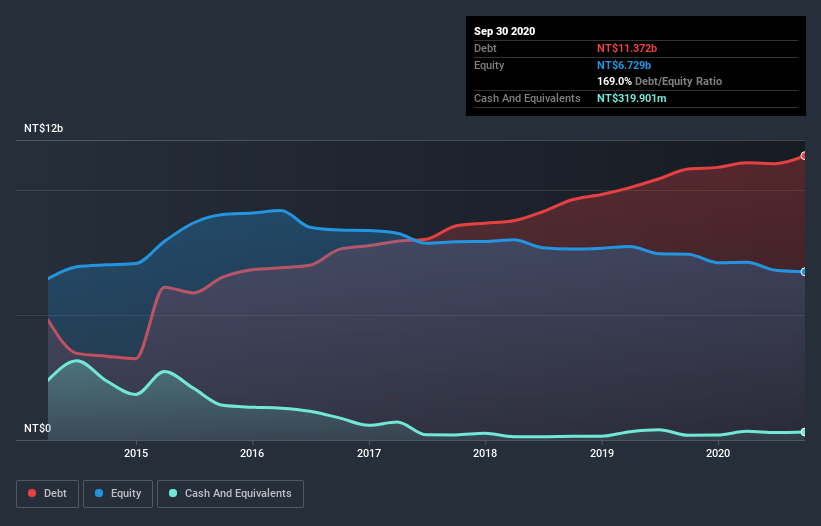Click the Equity label in tooltip
Screen dimensions: 821x526
[489, 65]
